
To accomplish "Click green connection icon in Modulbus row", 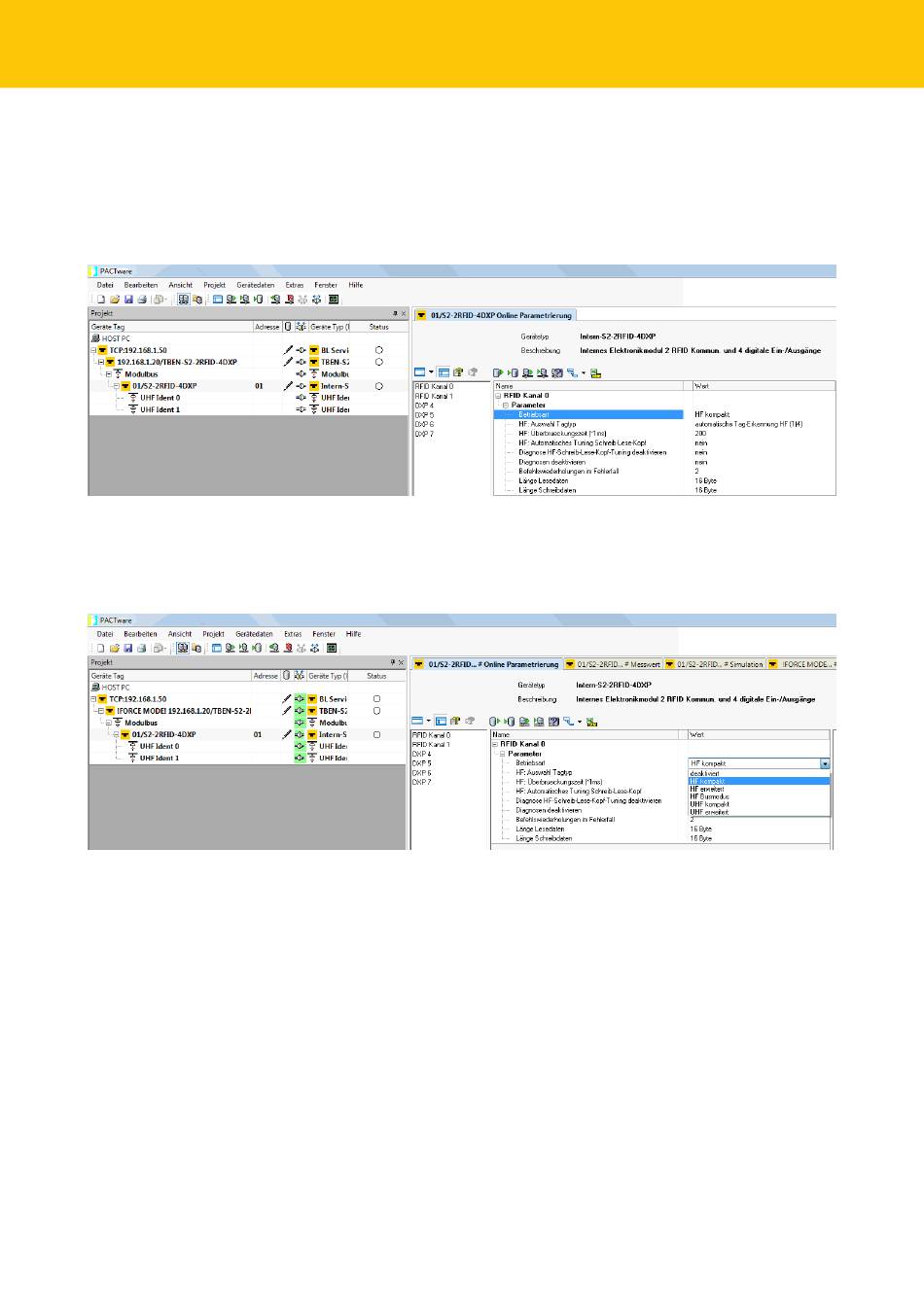I will click(x=300, y=723).
